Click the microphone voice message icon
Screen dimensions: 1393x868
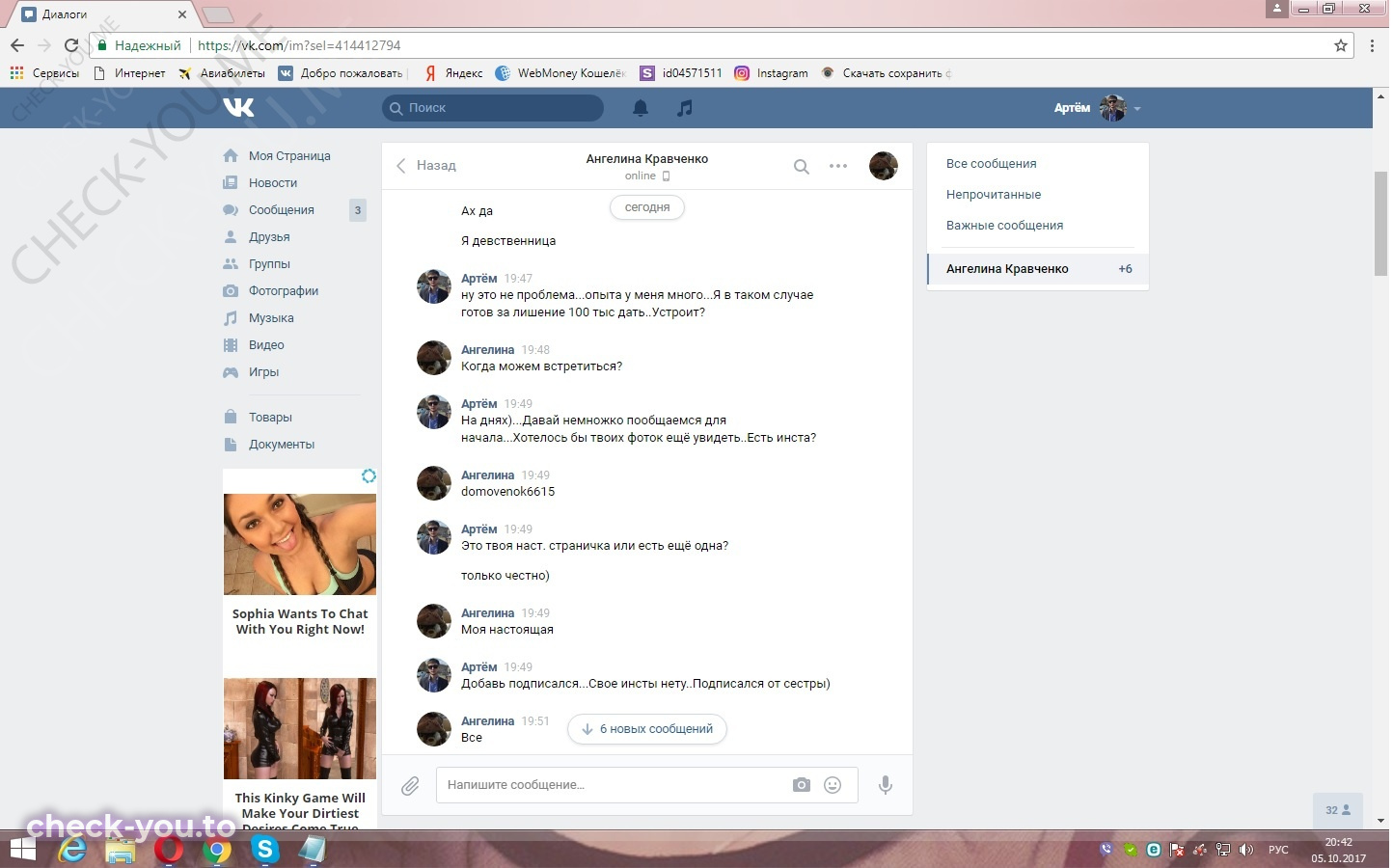[885, 785]
